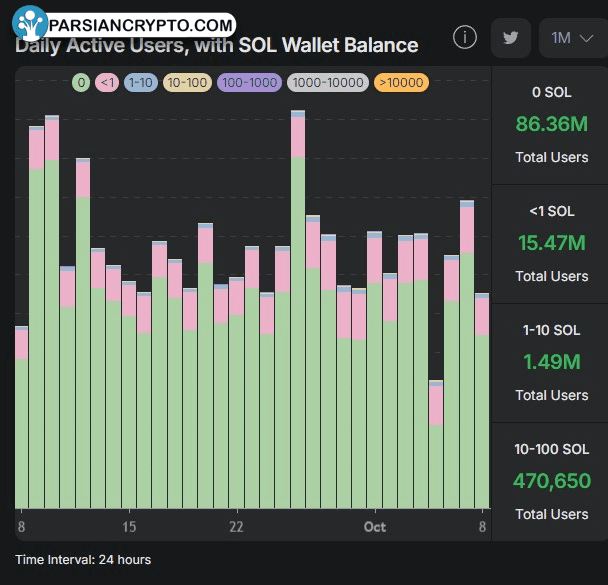Image resolution: width=608 pixels, height=585 pixels.
Task: Click the 15.47M total users value
Action: click(551, 243)
